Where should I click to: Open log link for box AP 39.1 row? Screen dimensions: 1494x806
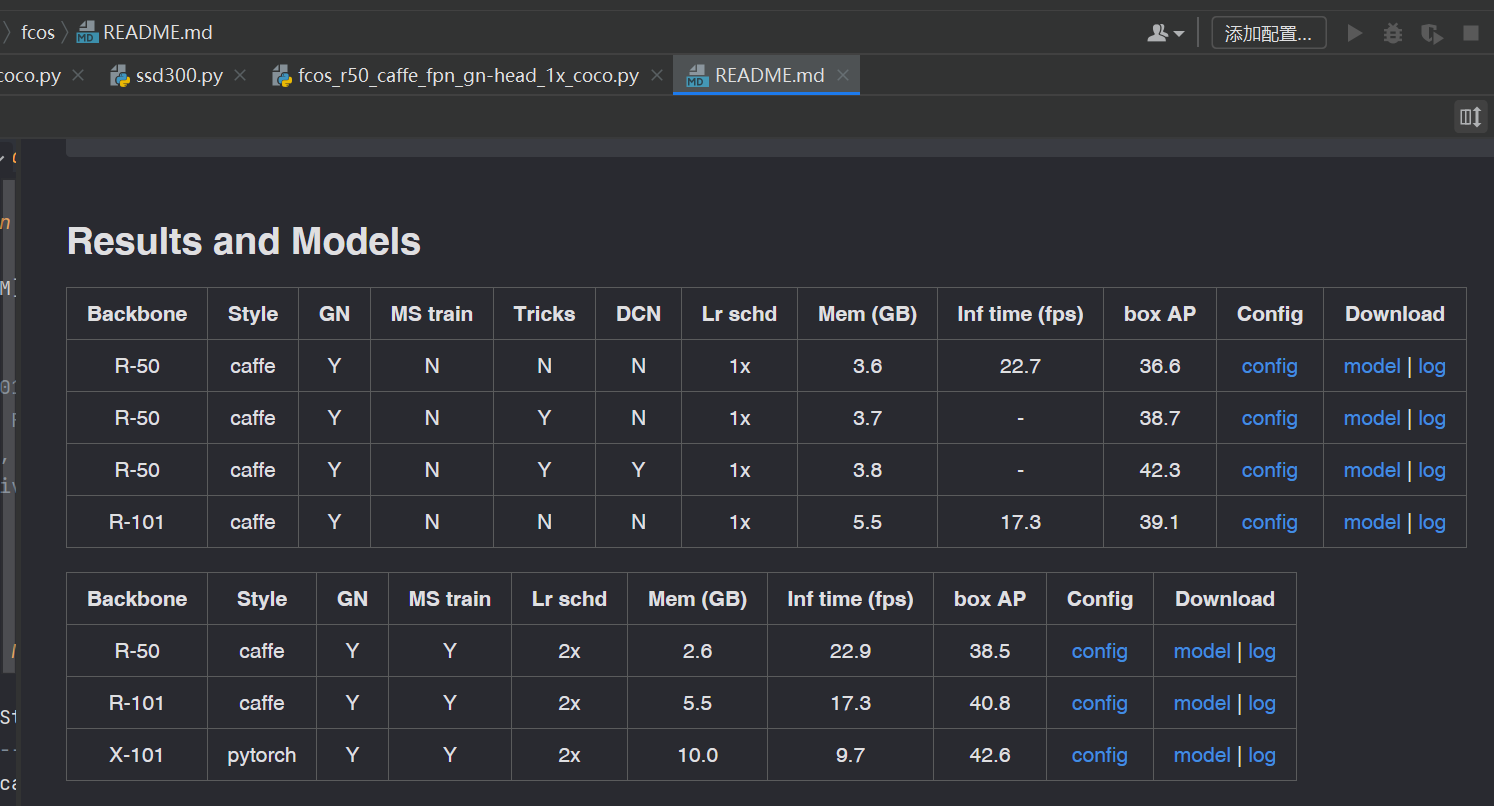(1432, 522)
